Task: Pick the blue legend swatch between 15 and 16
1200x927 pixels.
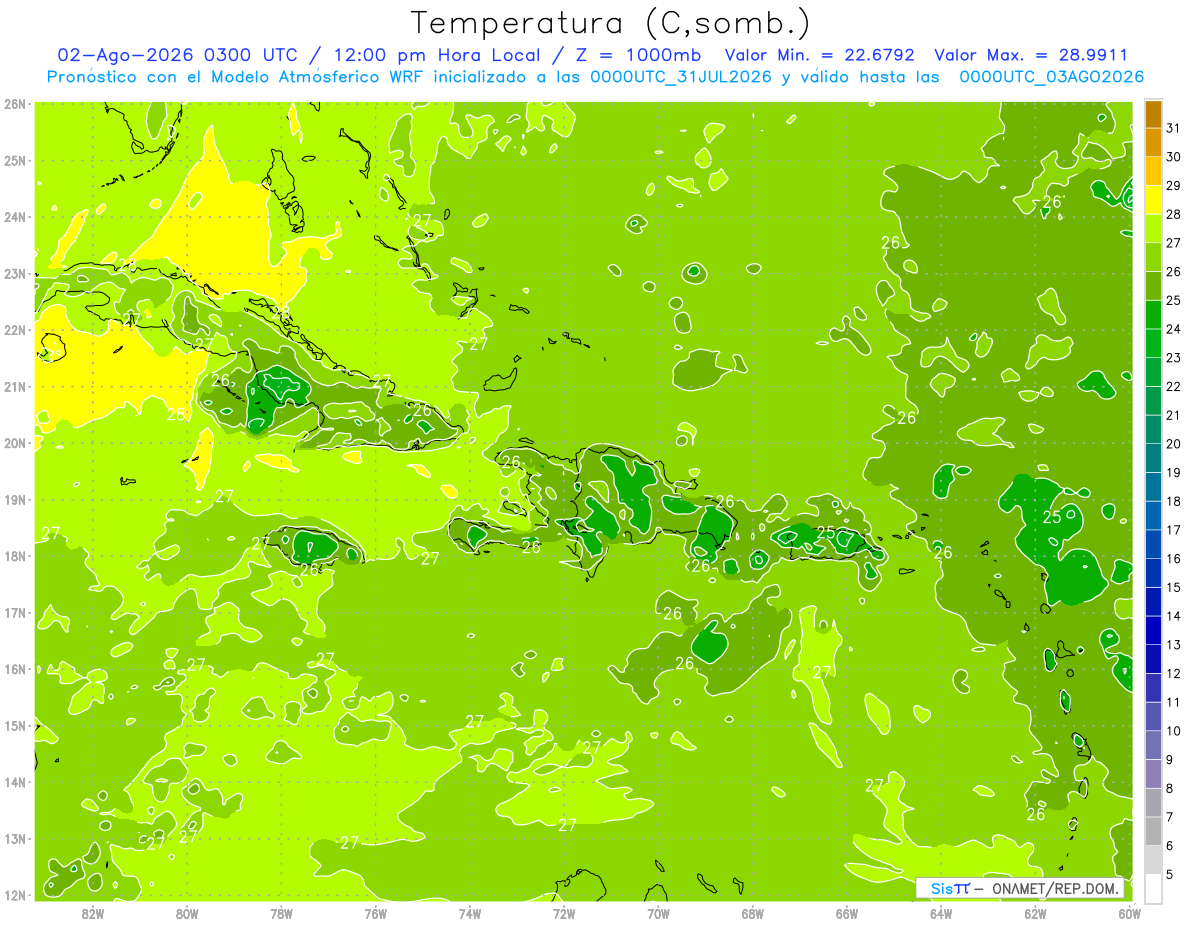Action: coord(1153,572)
